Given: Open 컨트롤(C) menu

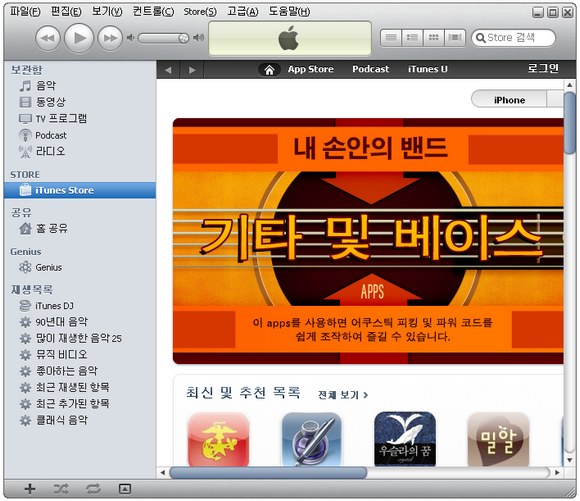Looking at the screenshot, I should pyautogui.click(x=153, y=11).
